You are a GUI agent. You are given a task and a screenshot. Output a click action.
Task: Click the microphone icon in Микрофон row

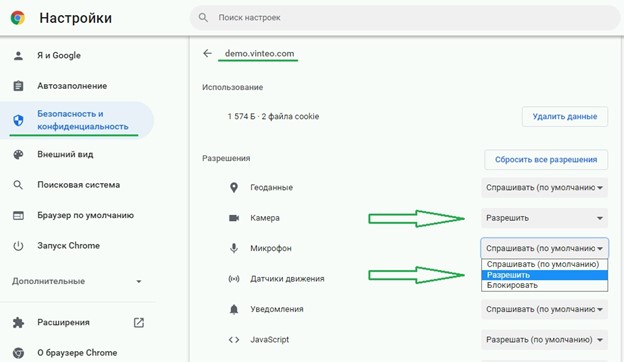pyautogui.click(x=234, y=248)
